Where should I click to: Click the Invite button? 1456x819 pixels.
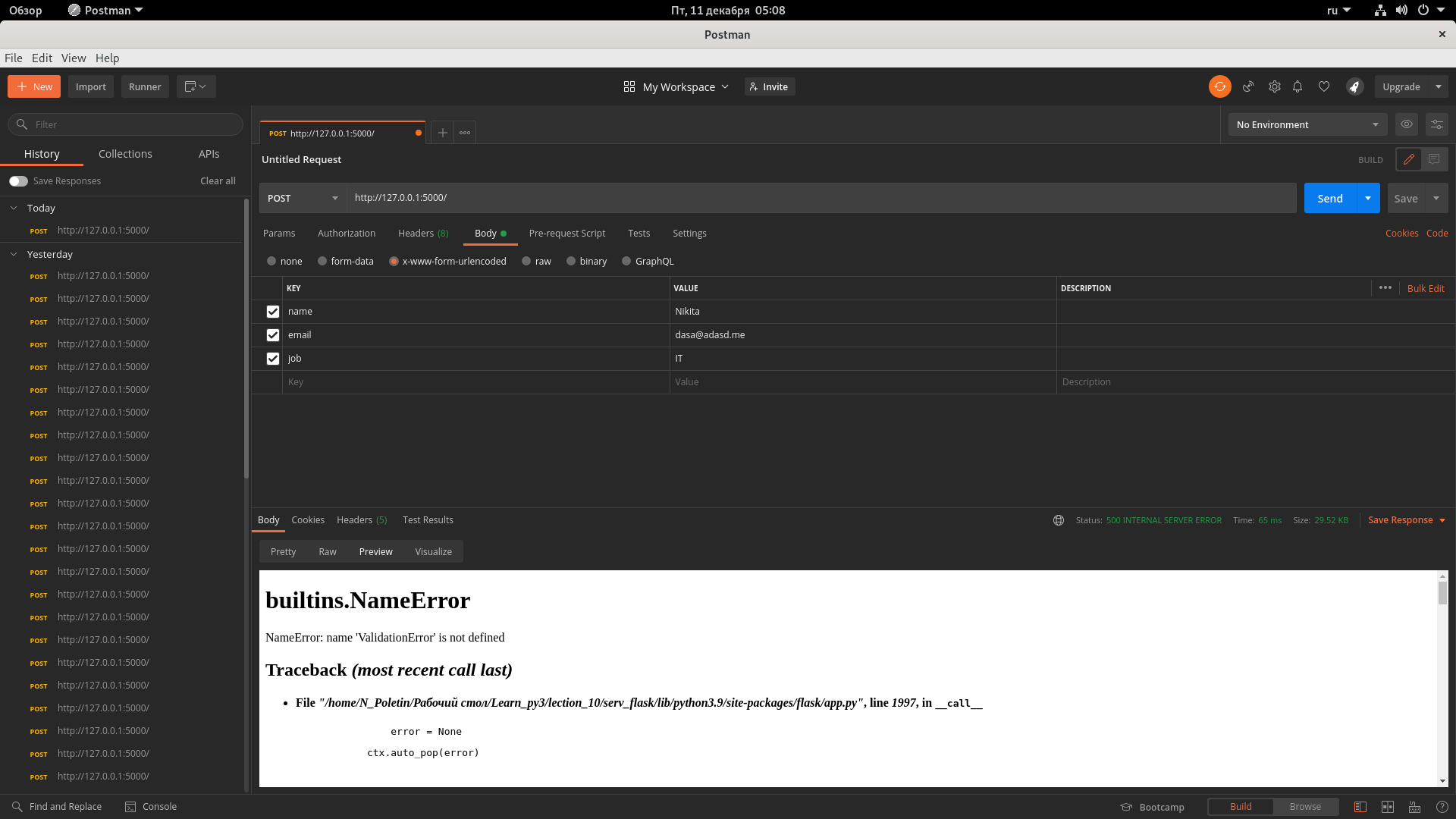pos(769,86)
